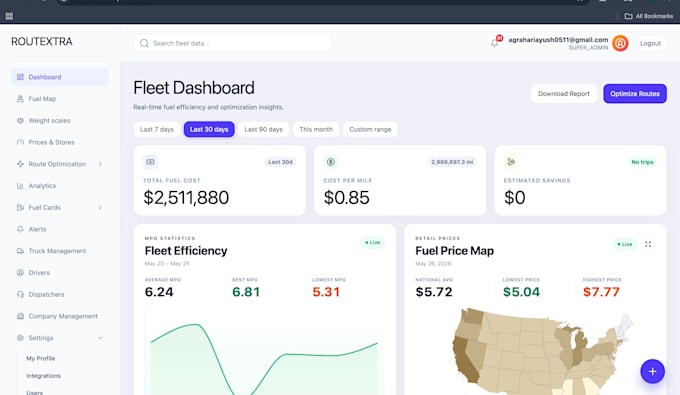This screenshot has height=395, width=680.
Task: Click the Dispatchers headset icon
Action: click(x=20, y=294)
